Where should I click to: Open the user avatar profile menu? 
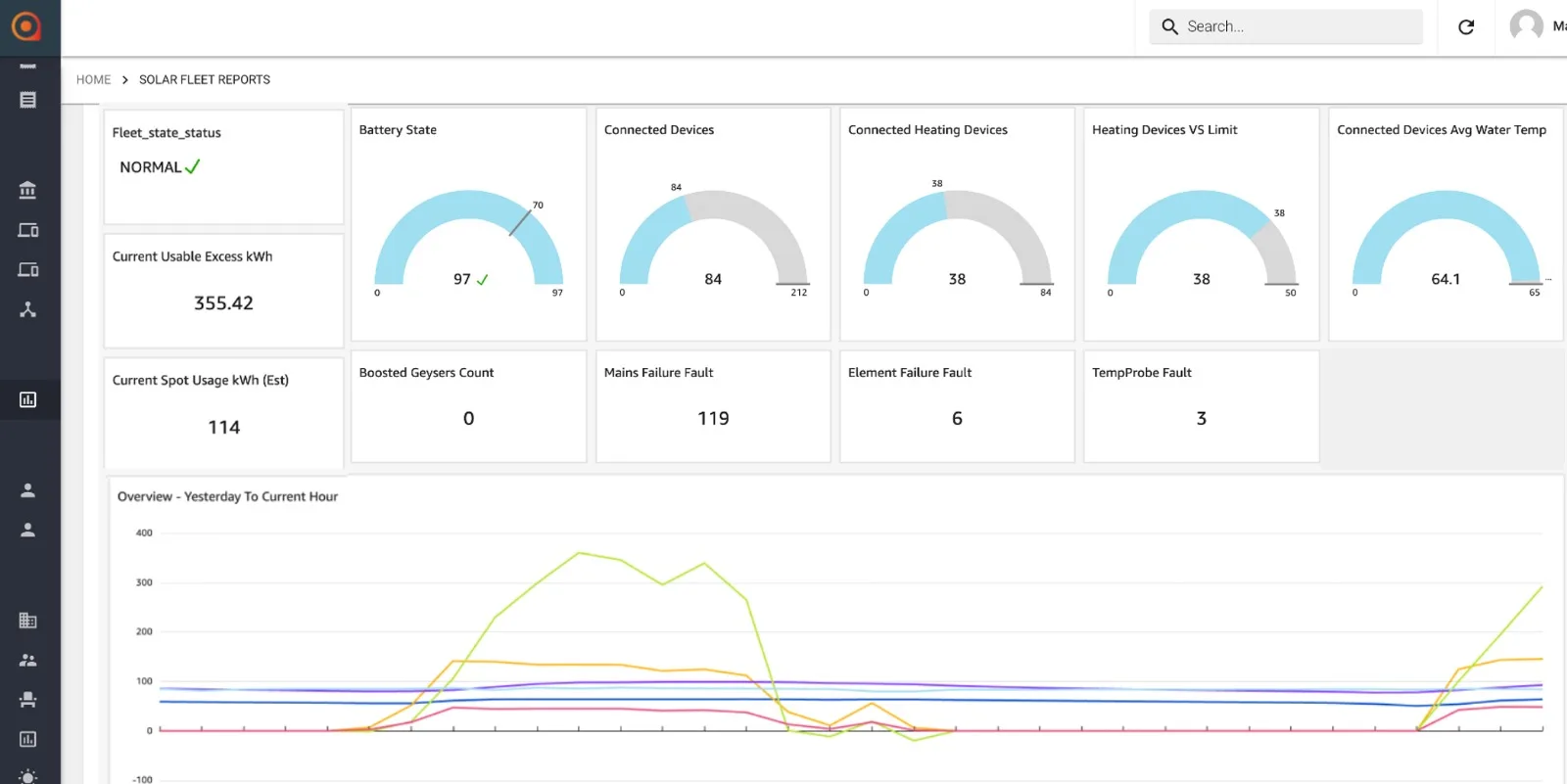[1526, 26]
